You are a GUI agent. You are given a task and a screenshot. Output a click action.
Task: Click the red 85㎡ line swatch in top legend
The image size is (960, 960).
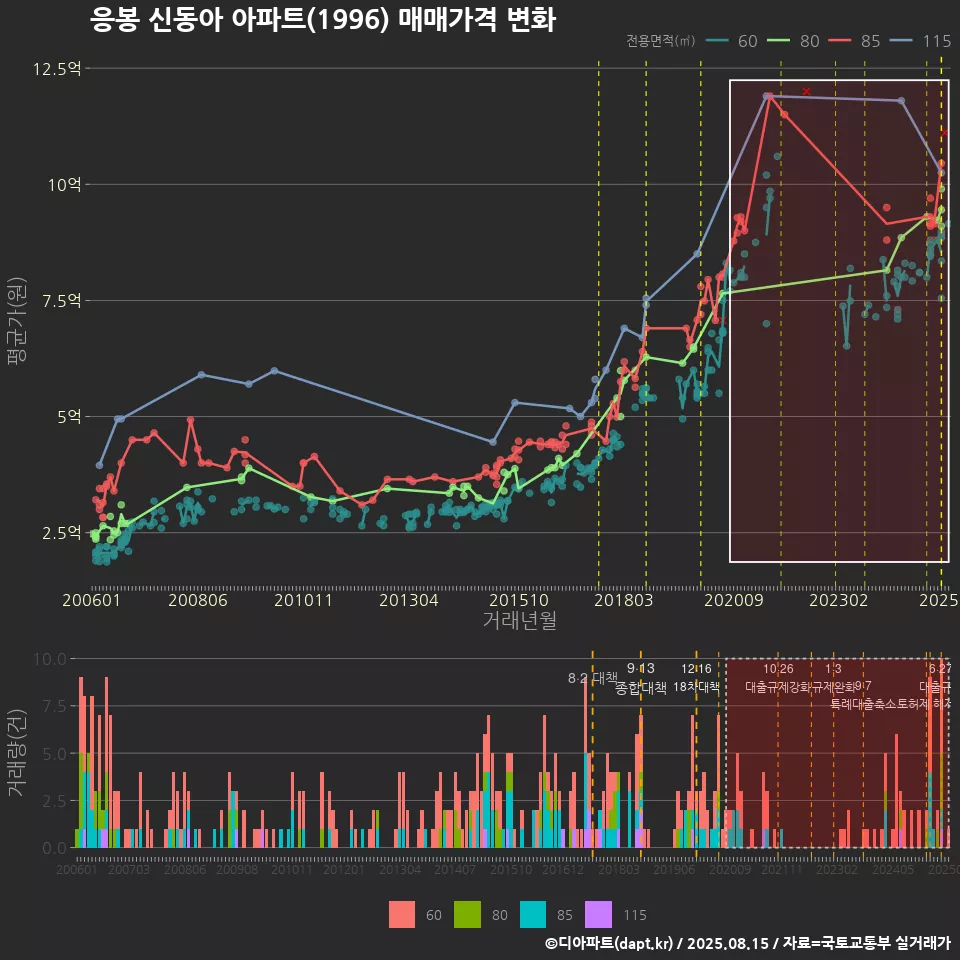(x=840, y=41)
